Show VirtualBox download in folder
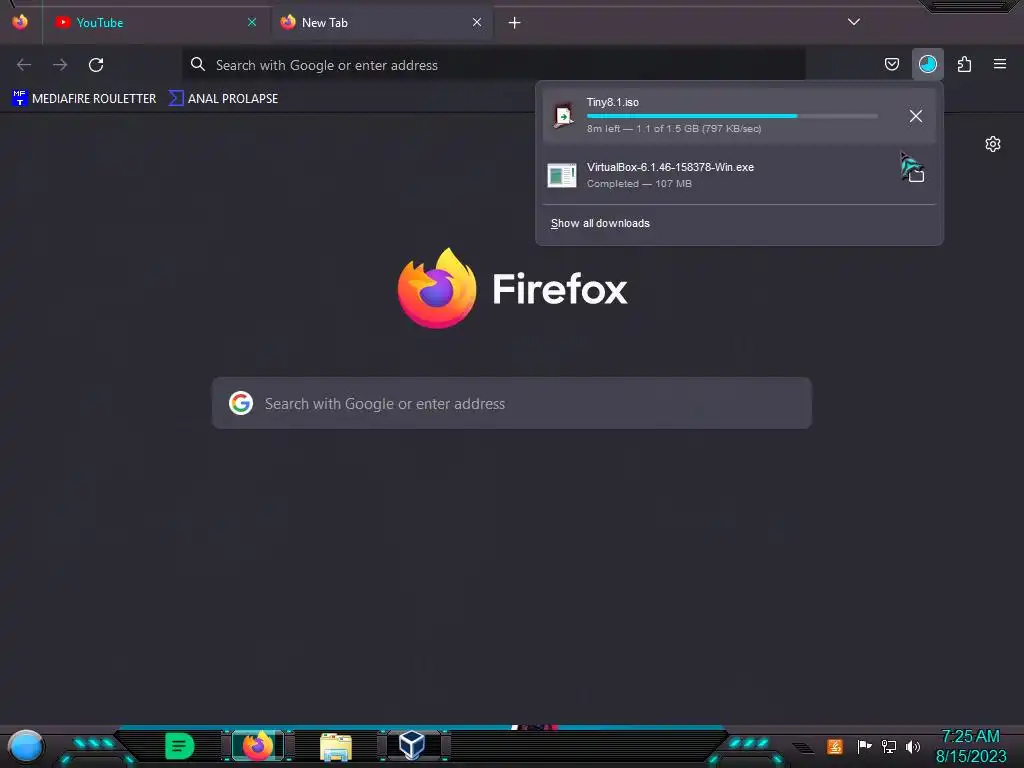Image resolution: width=1024 pixels, height=768 pixels. (x=916, y=174)
